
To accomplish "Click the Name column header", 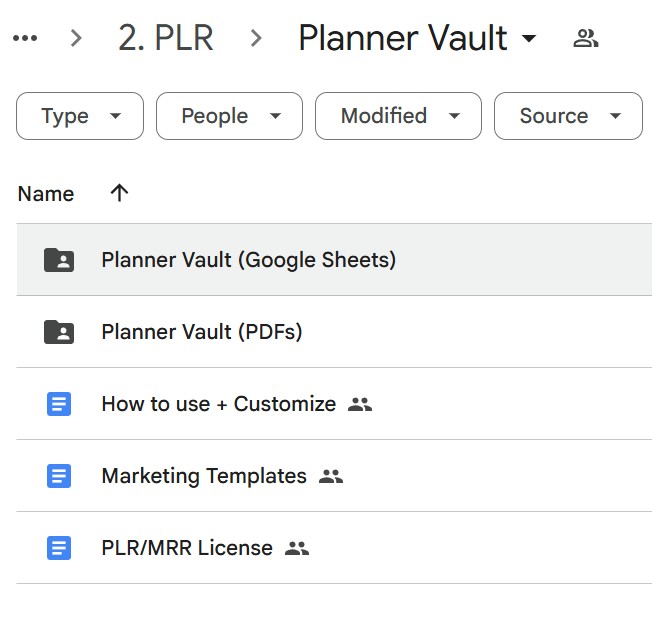I will pyautogui.click(x=46, y=194).
